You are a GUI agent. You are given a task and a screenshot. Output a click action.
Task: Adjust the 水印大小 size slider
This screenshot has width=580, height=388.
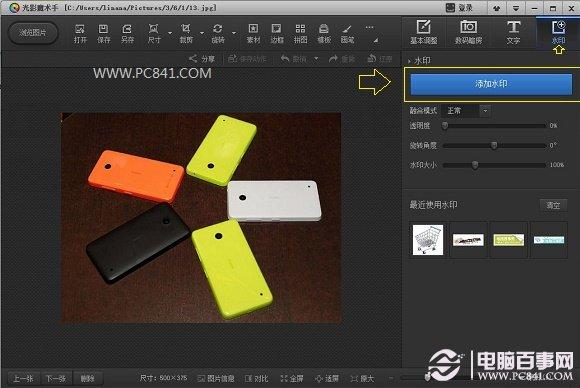click(494, 165)
